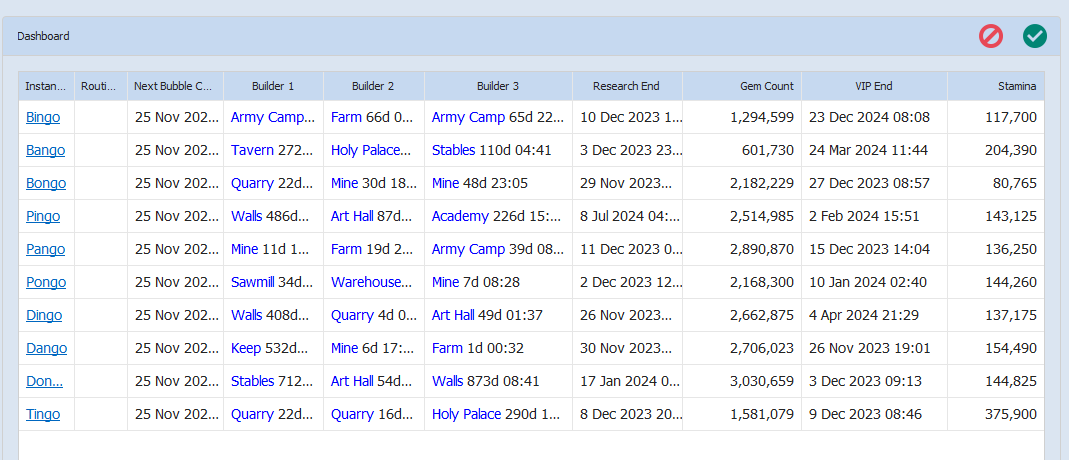Viewport: 1069px width, 460px height.
Task: Click the Builder 3 column header
Action: tap(497, 86)
